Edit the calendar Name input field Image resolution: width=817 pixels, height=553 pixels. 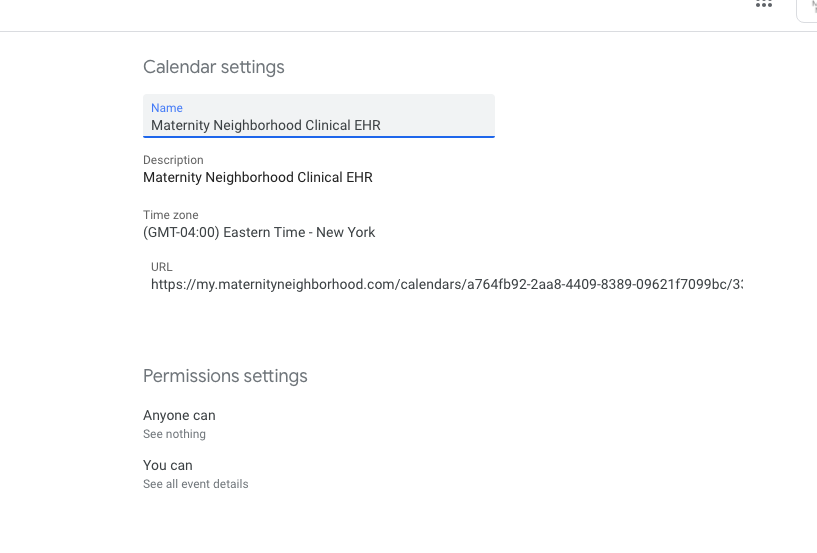tap(319, 116)
